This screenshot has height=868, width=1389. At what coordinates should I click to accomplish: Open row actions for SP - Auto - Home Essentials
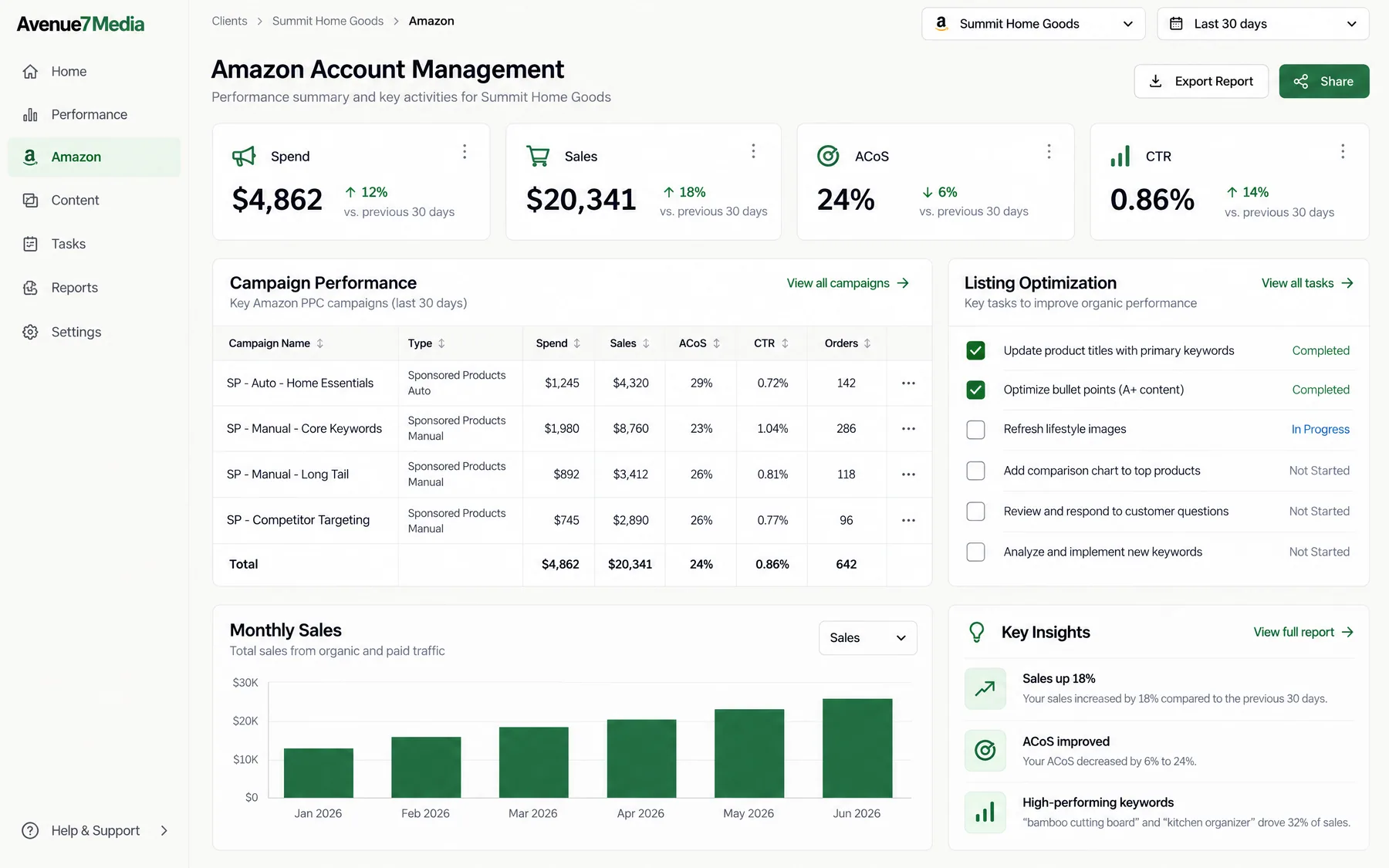coord(908,383)
